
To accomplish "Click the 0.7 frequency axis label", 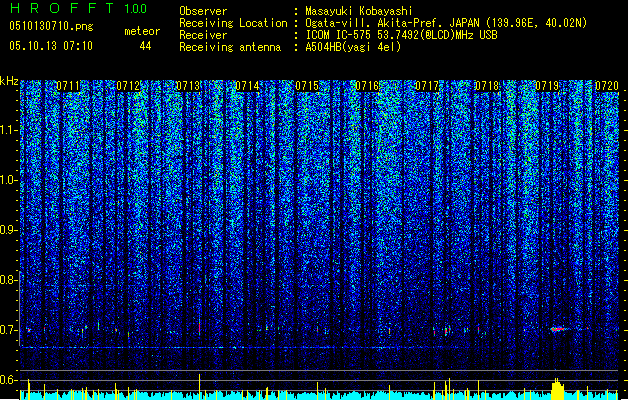I will click(x=9, y=330).
